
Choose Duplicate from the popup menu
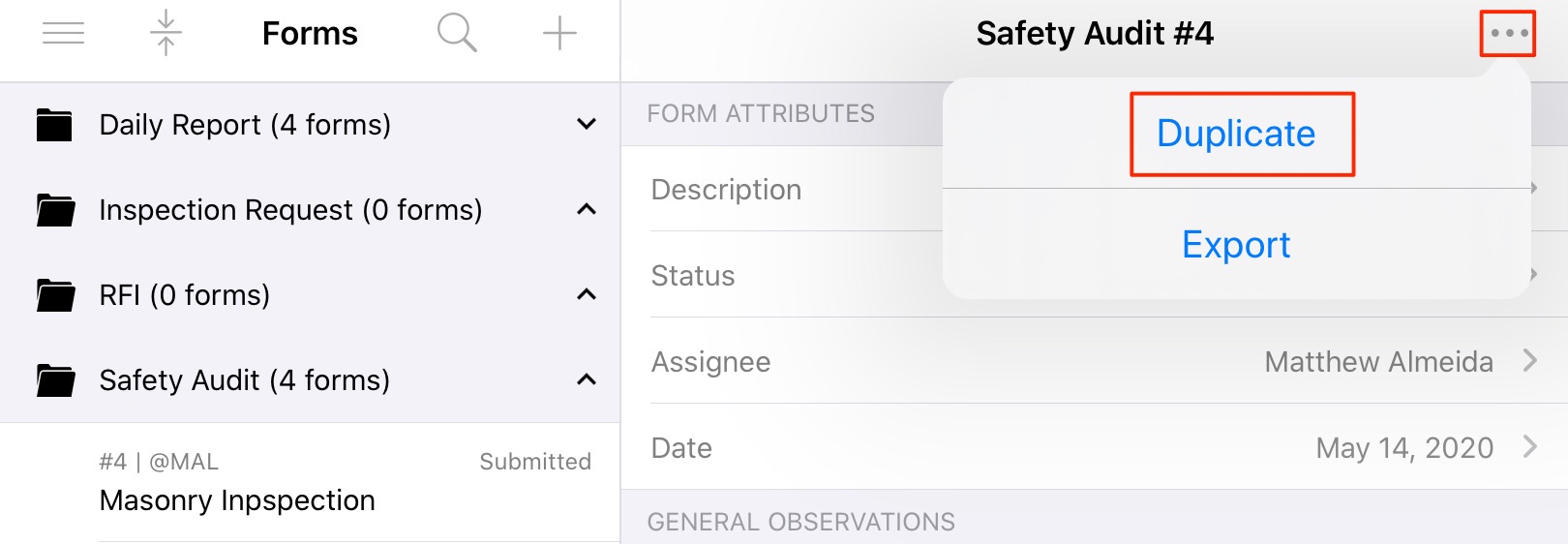(x=1236, y=134)
